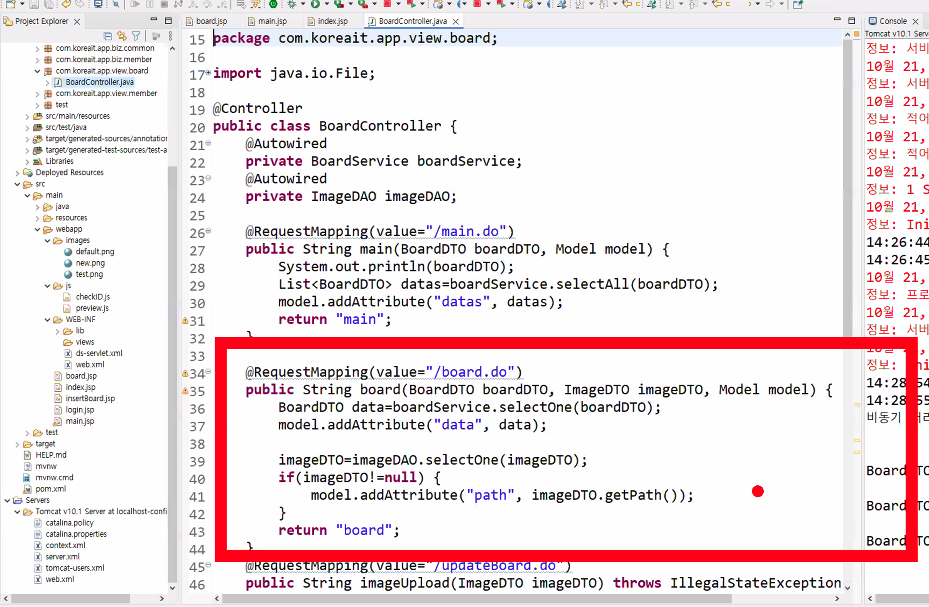929x607 pixels.
Task: Select default.png in images folder
Action: (89, 252)
